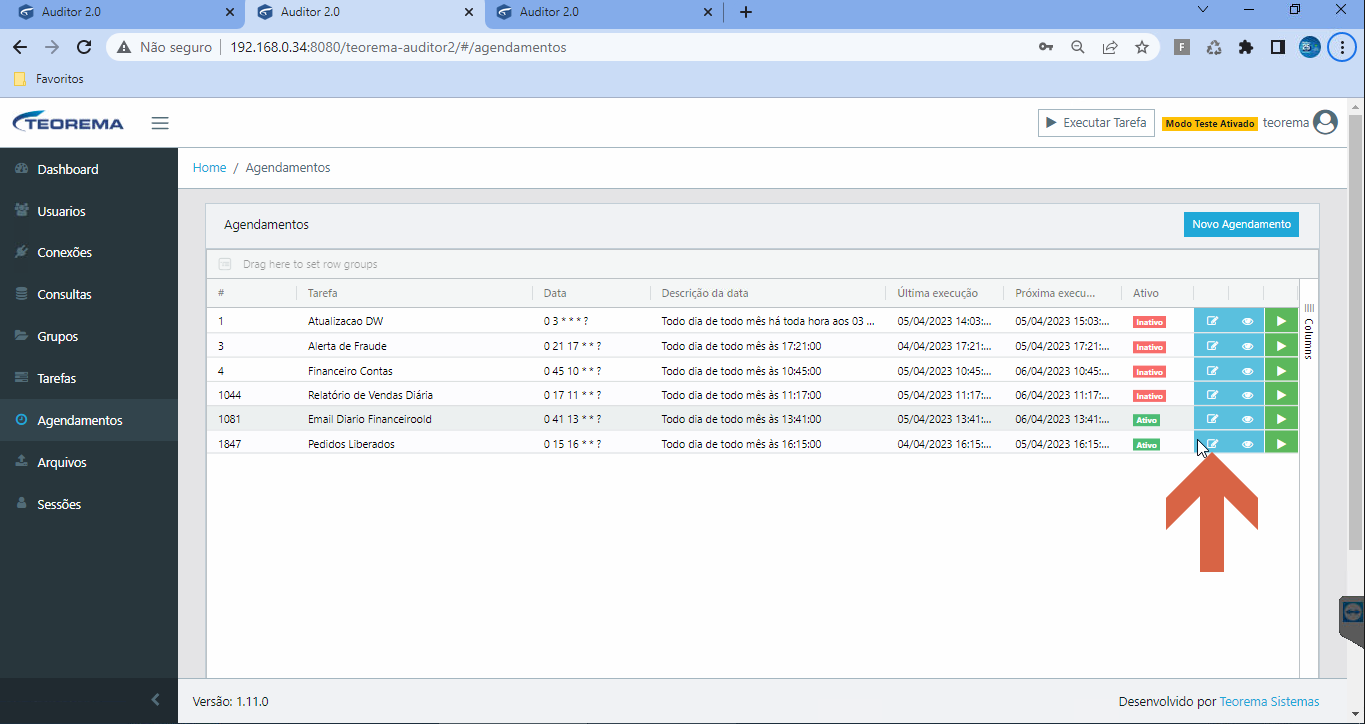Viewport: 1365px width, 724px height.
Task: View Email Diario Financeiroold details
Action: pos(1247,419)
